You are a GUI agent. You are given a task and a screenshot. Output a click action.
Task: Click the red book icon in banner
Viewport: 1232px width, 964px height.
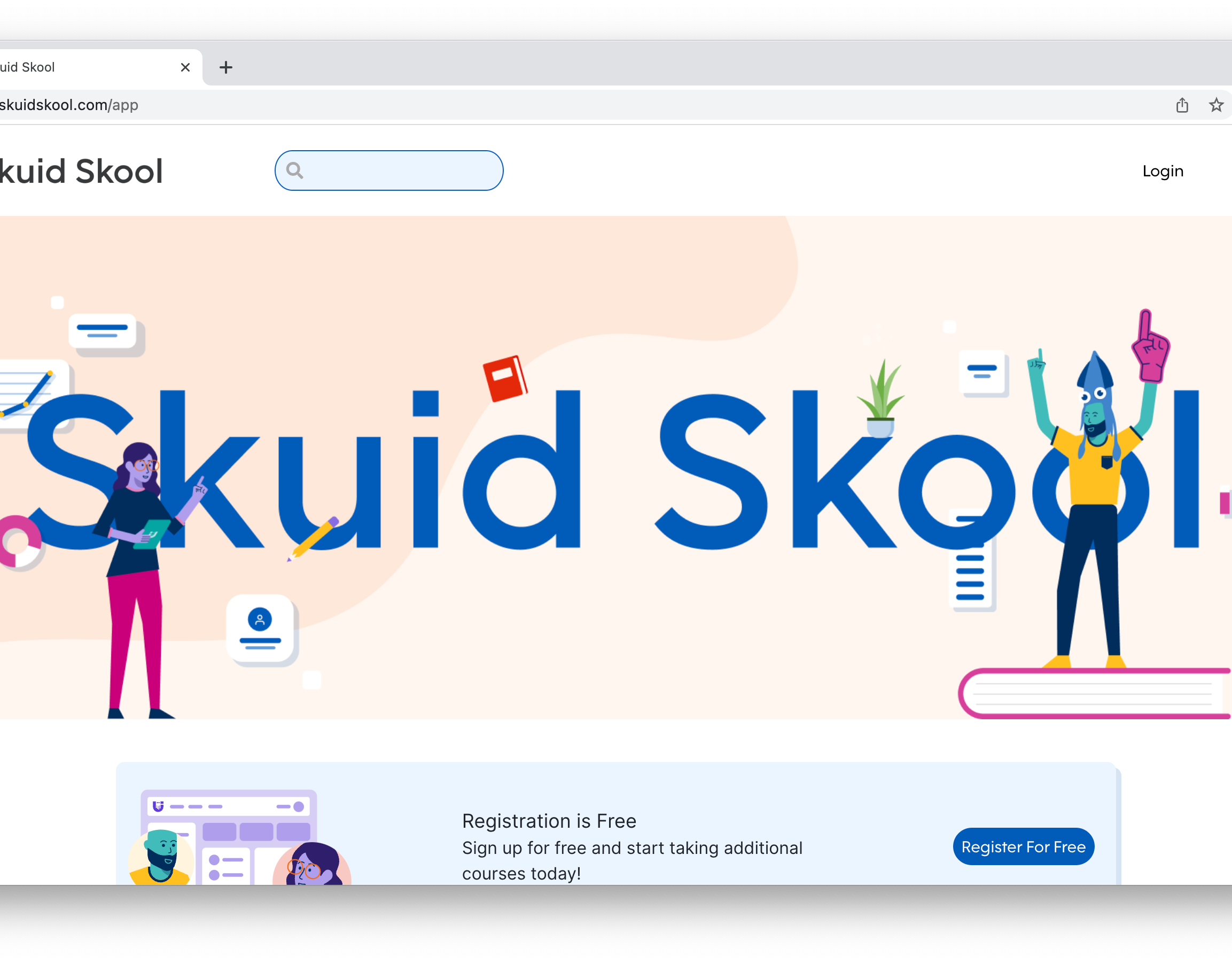(x=505, y=379)
